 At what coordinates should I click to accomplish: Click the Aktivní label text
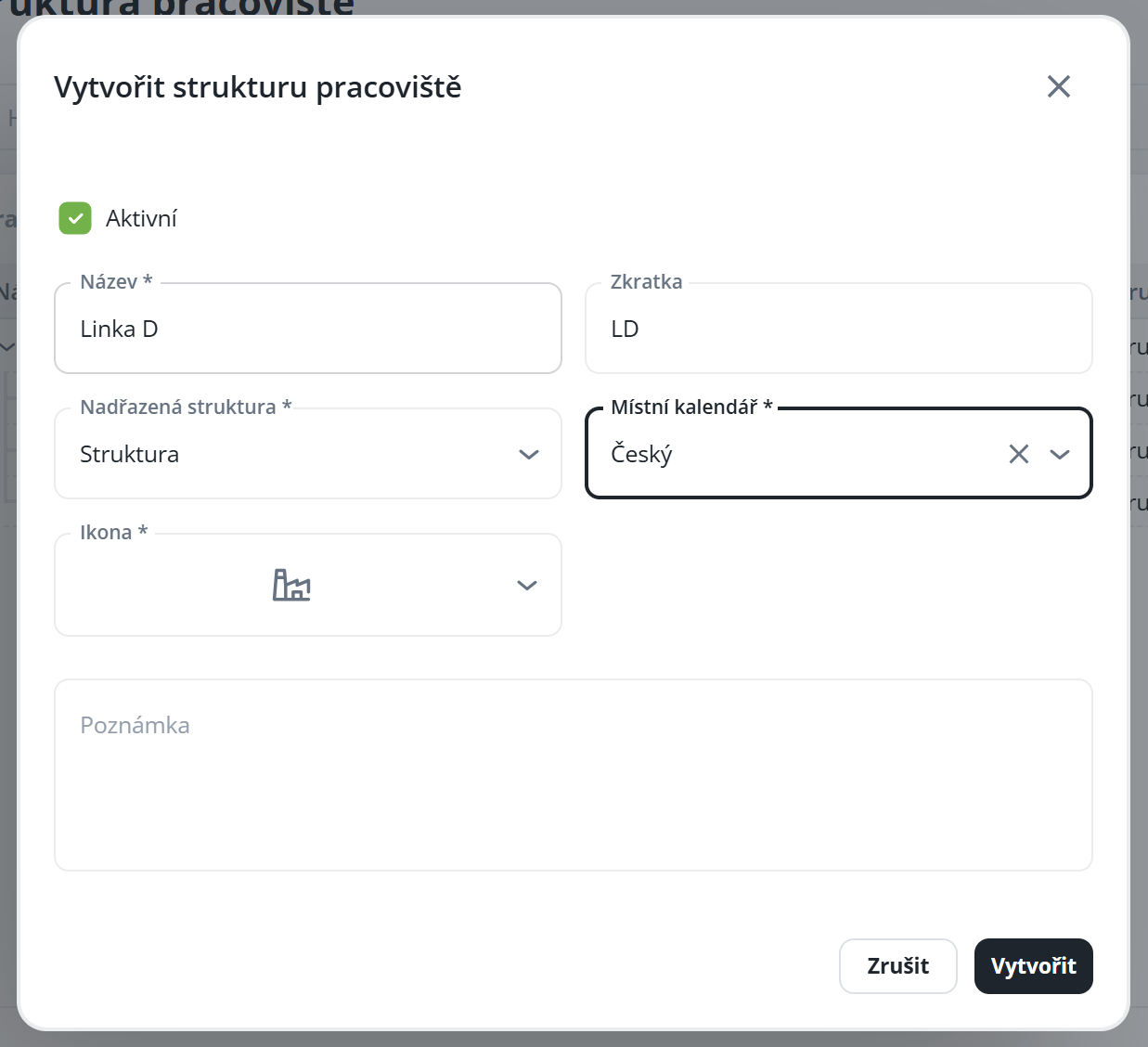pyautogui.click(x=141, y=218)
